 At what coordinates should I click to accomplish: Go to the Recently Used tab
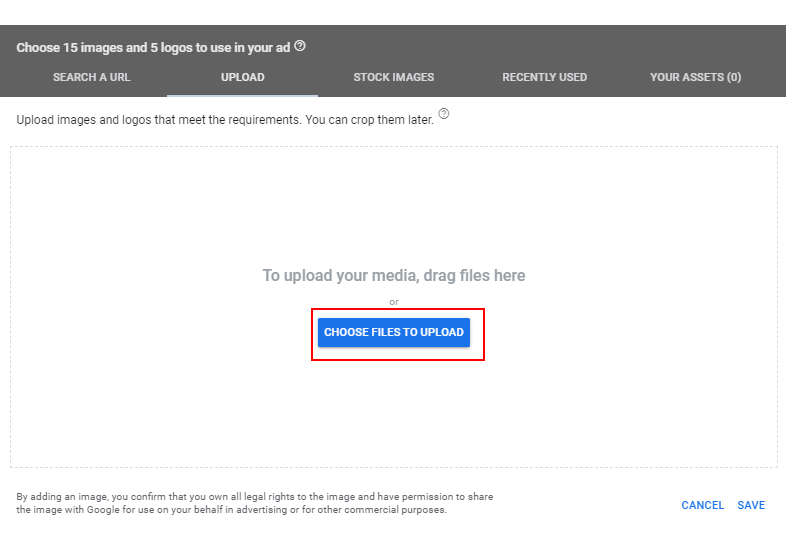[544, 77]
